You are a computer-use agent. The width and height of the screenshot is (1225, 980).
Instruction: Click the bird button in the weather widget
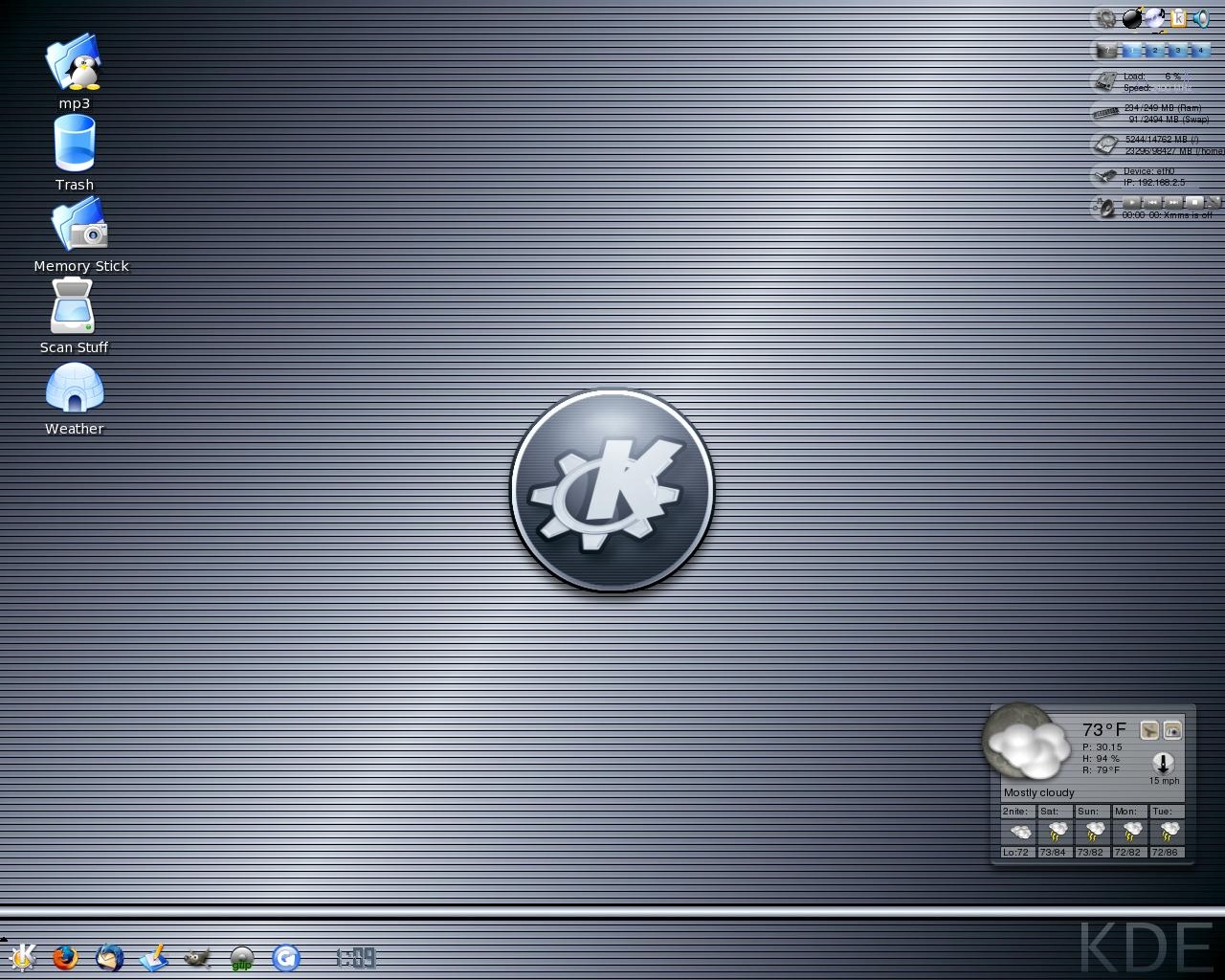click(1149, 731)
